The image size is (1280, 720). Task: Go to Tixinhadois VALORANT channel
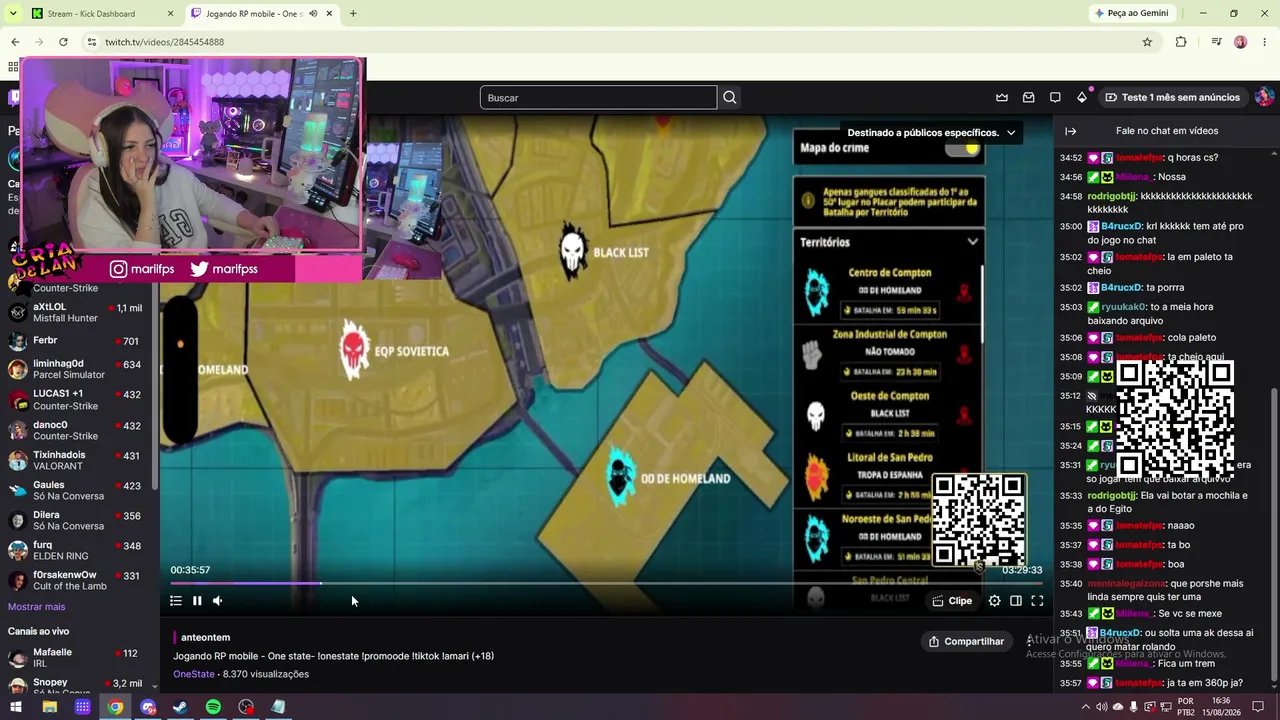click(x=78, y=461)
